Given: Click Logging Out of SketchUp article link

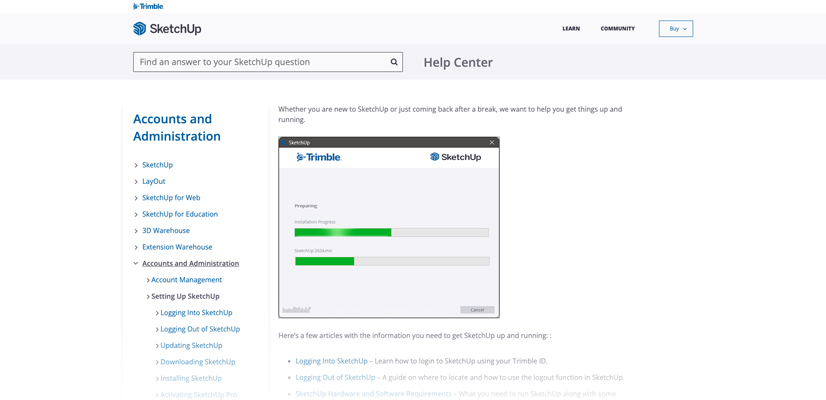Looking at the screenshot, I should point(336,377).
